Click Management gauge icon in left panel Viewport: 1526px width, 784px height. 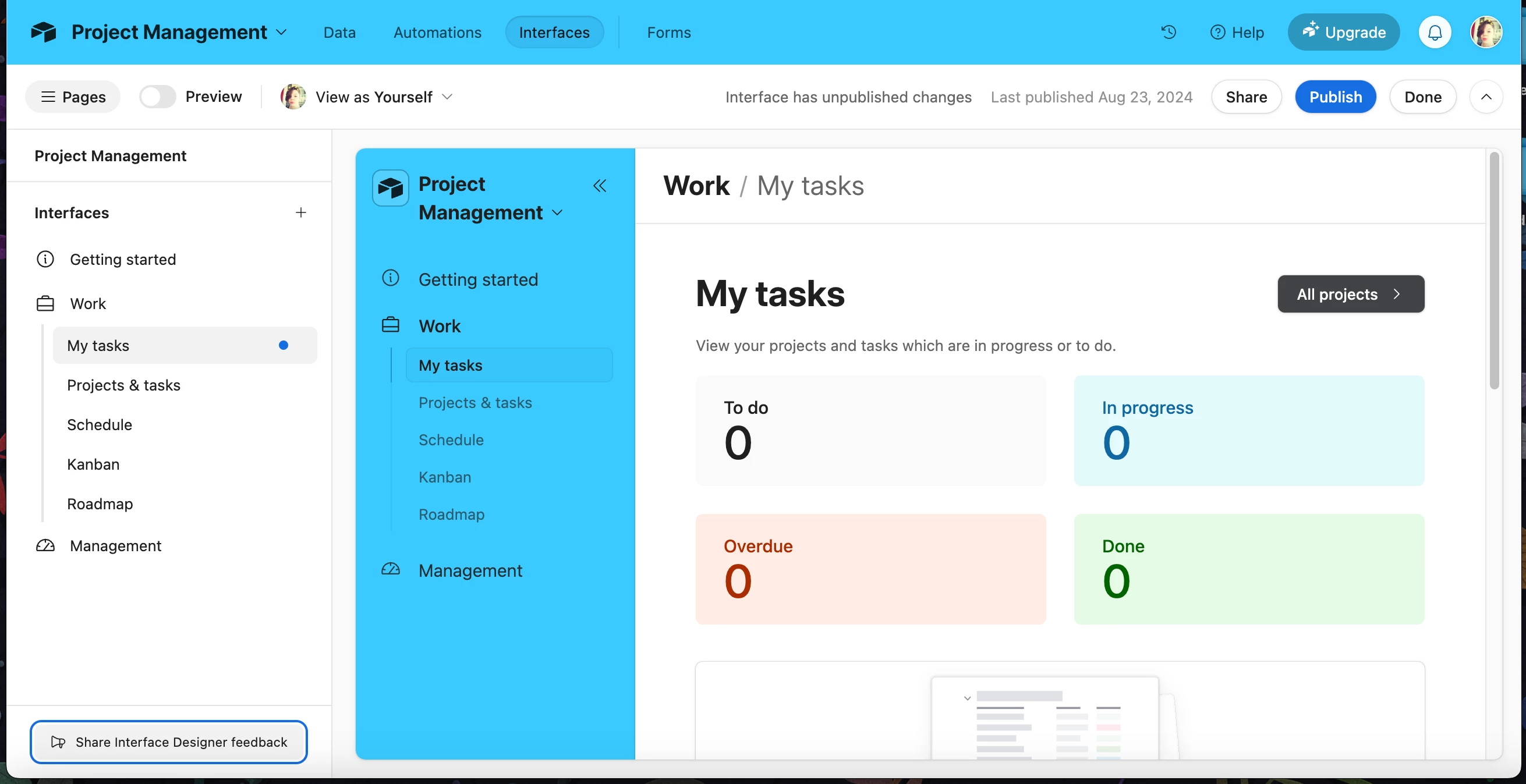45,546
